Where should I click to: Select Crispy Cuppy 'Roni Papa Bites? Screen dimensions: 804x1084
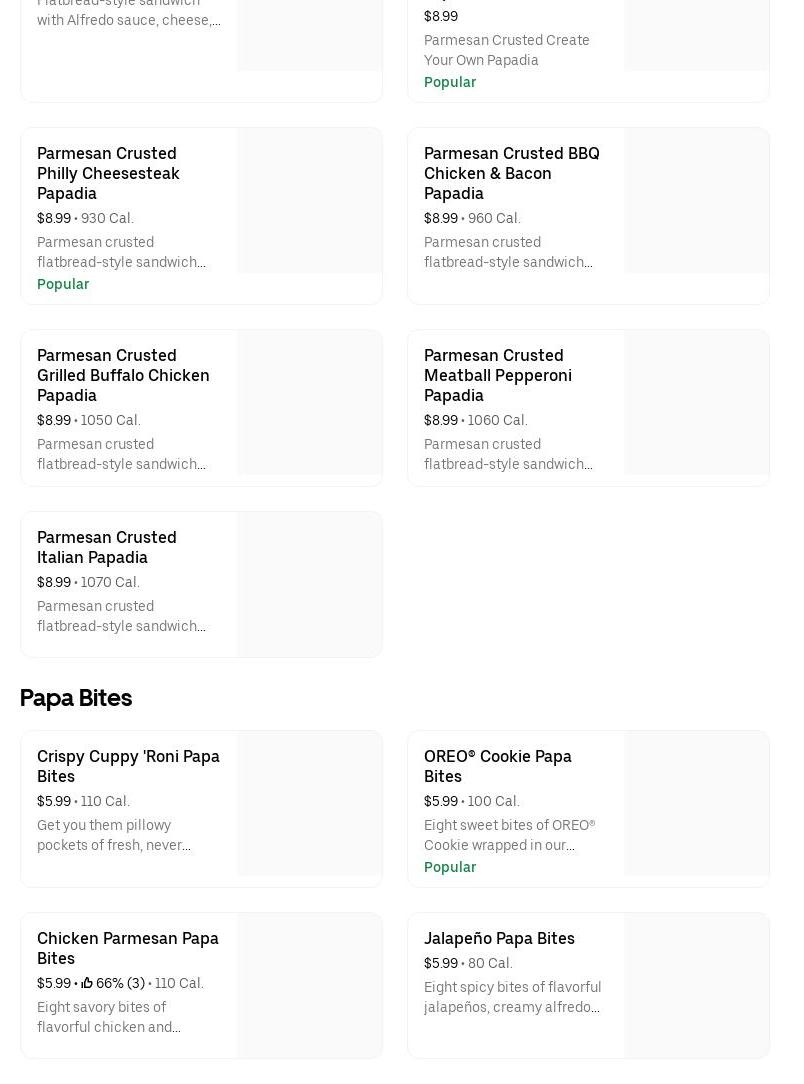click(128, 766)
